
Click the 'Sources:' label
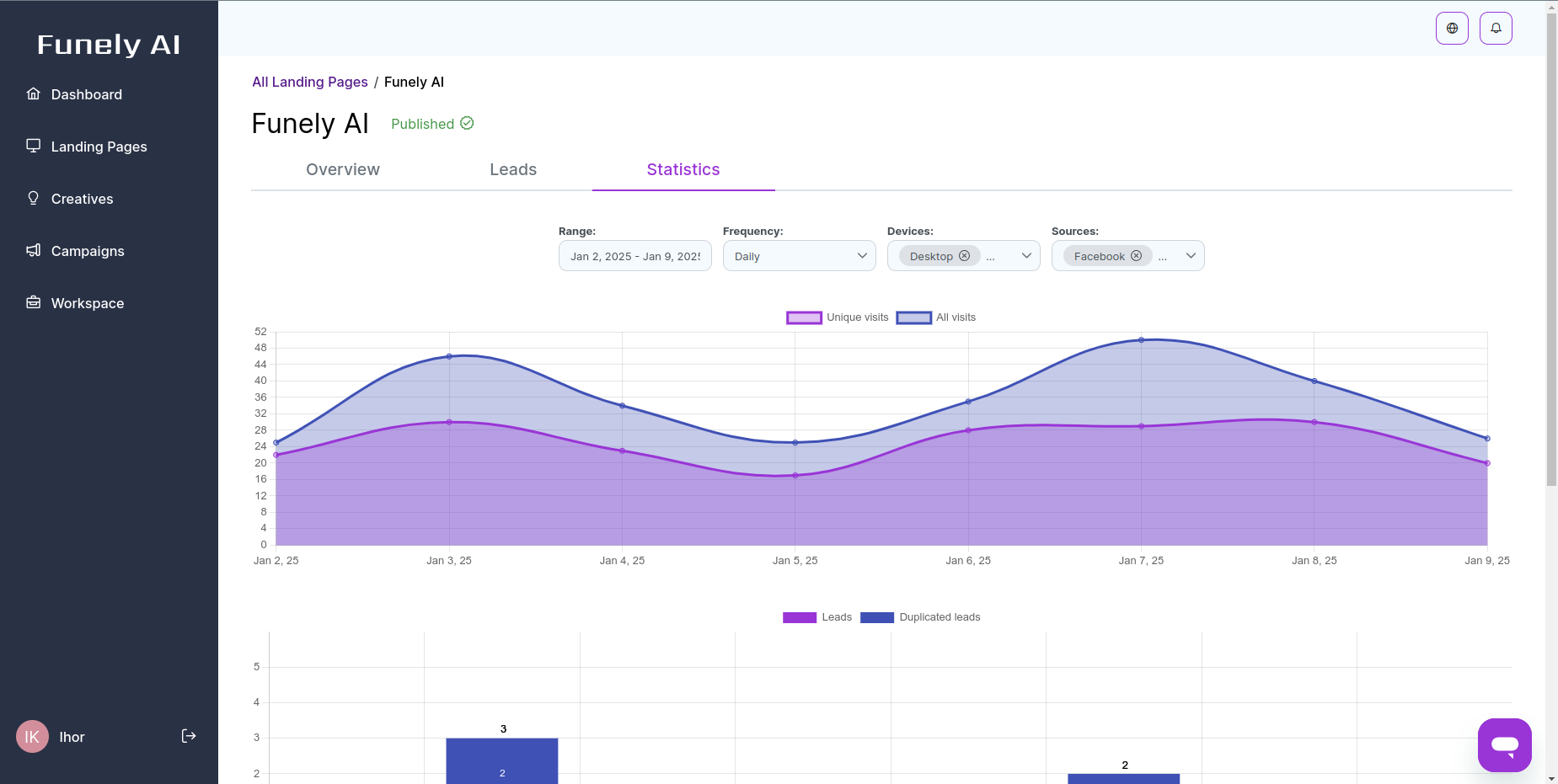coord(1075,231)
